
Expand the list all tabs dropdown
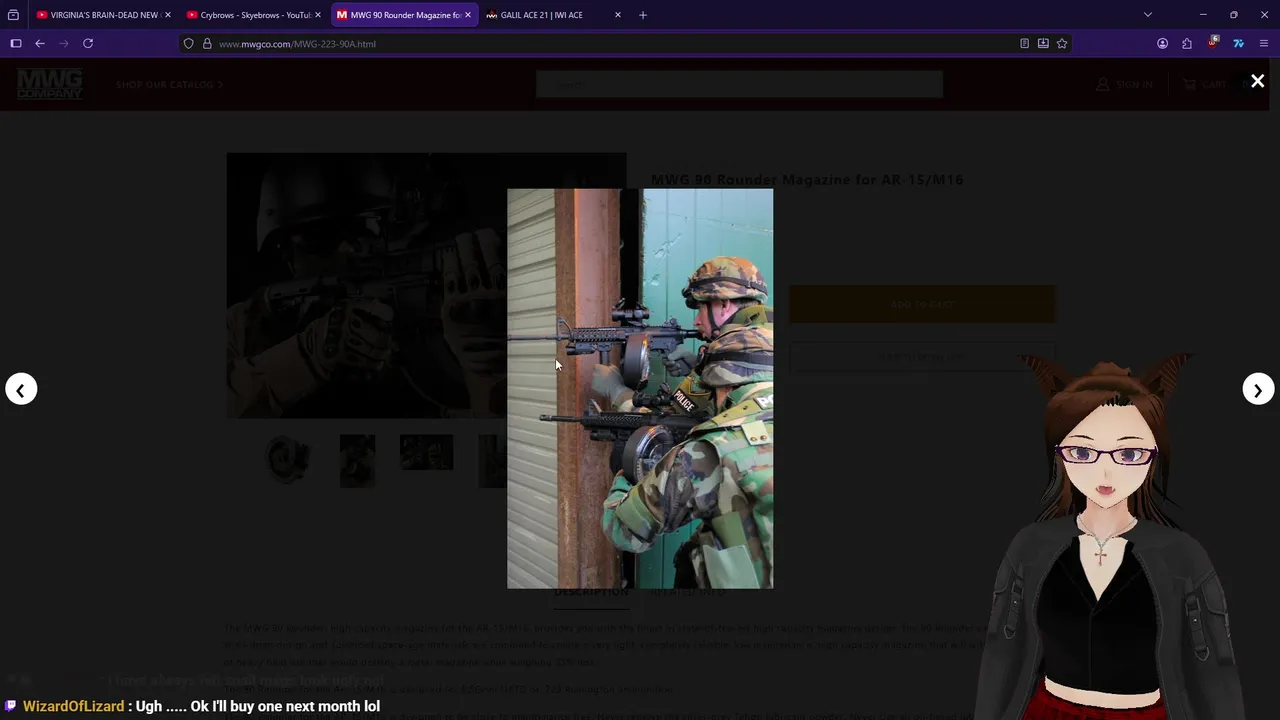tap(1148, 15)
